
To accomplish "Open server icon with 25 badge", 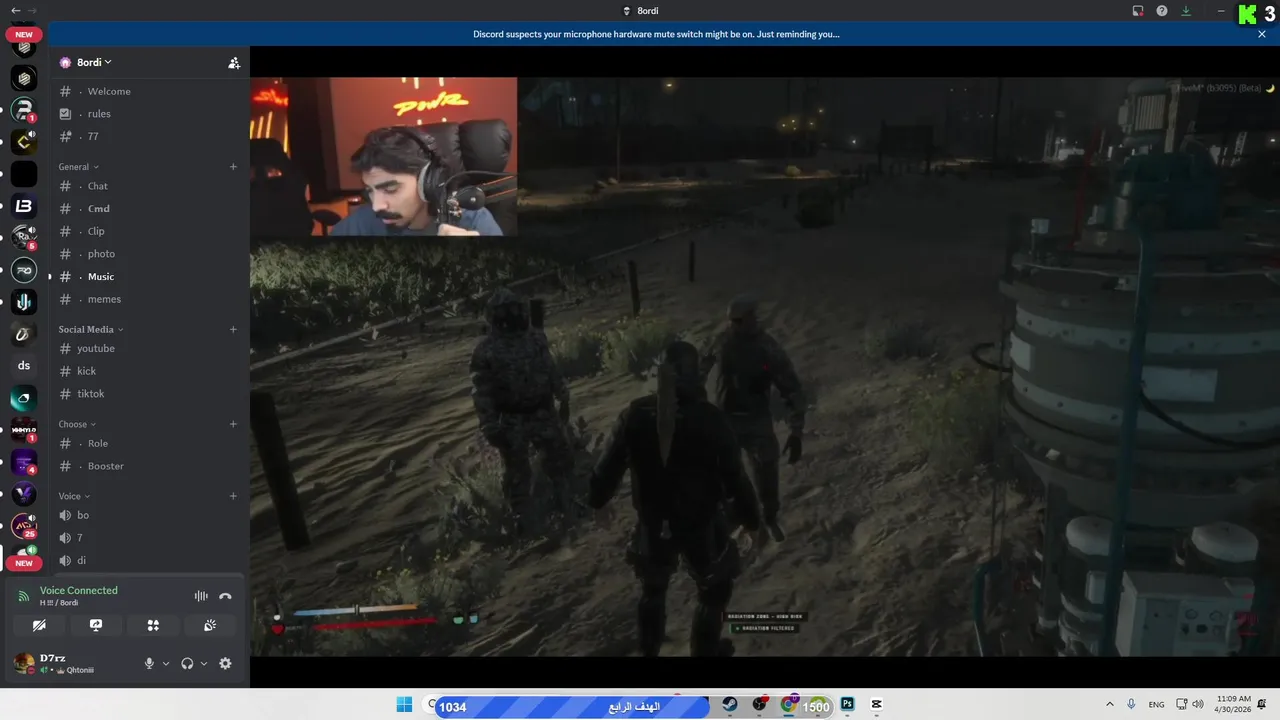I will 24,525.
